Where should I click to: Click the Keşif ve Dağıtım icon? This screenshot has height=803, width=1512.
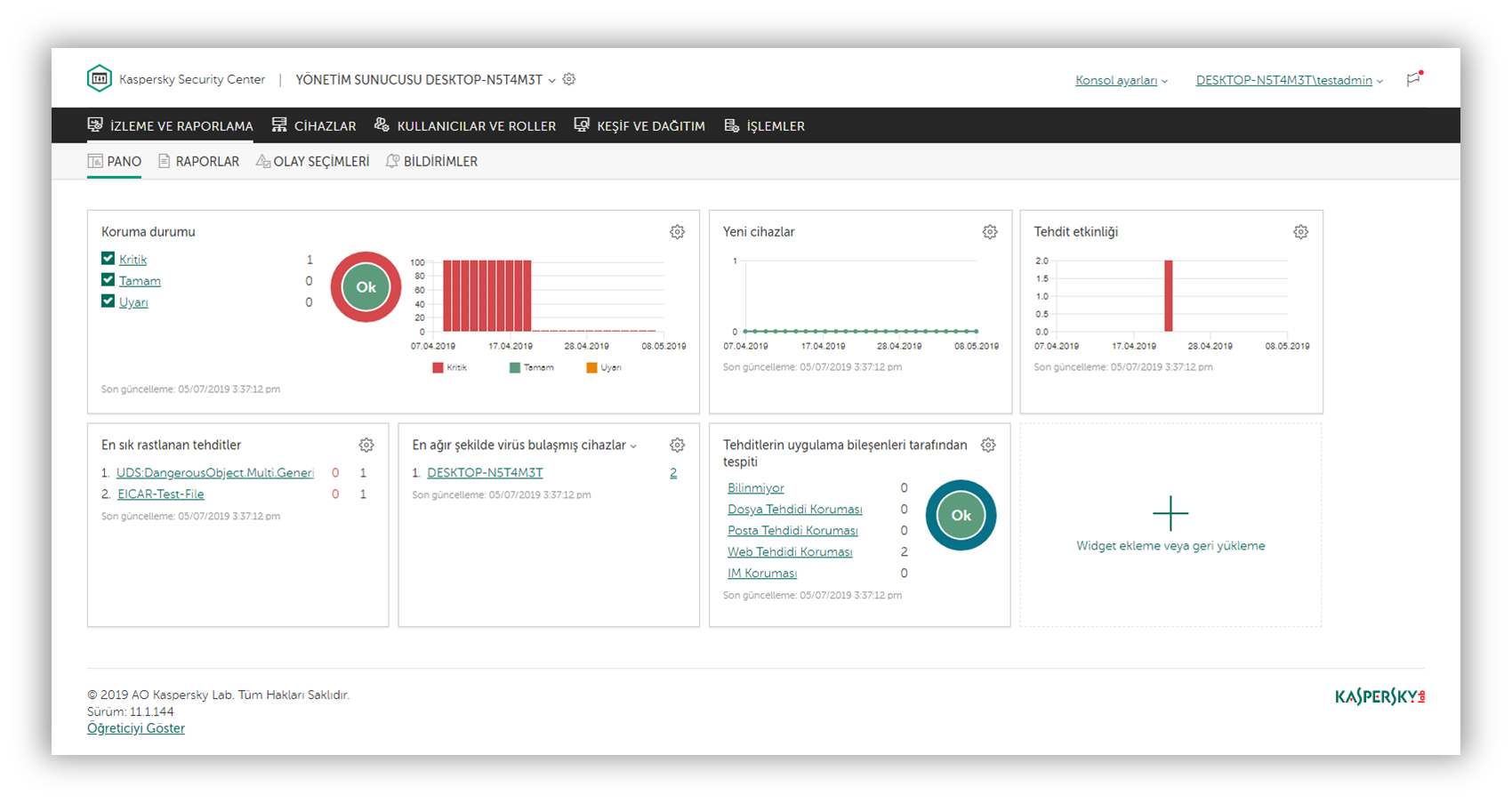click(x=582, y=124)
